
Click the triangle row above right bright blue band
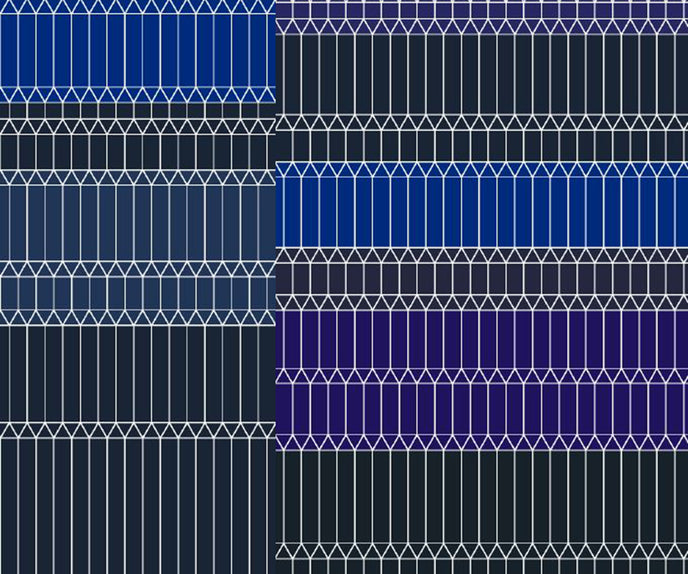(482, 169)
